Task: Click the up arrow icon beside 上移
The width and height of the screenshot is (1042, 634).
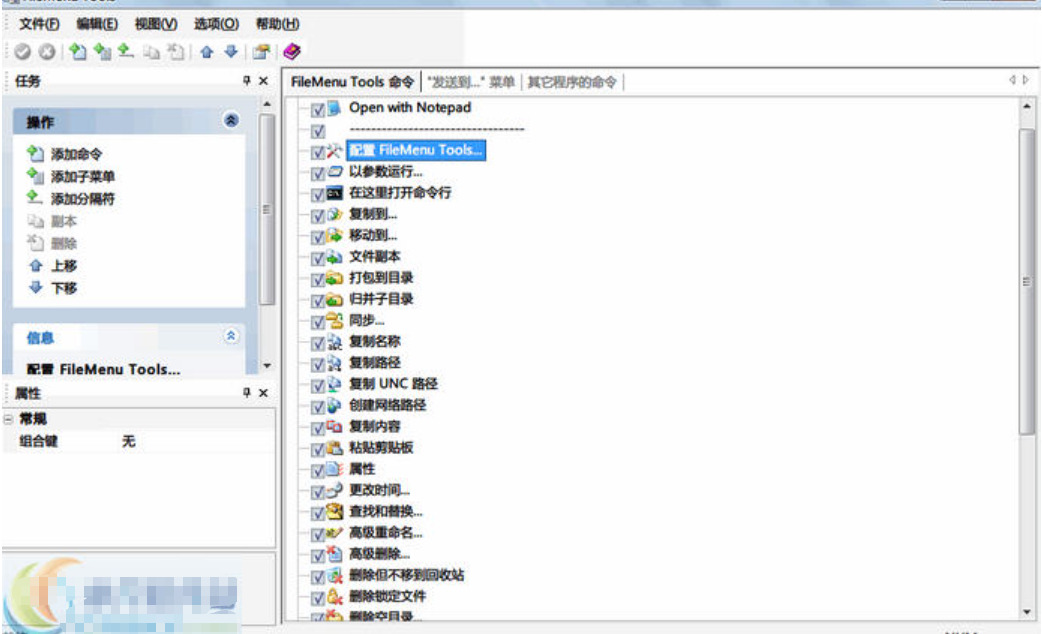Action: 36,266
